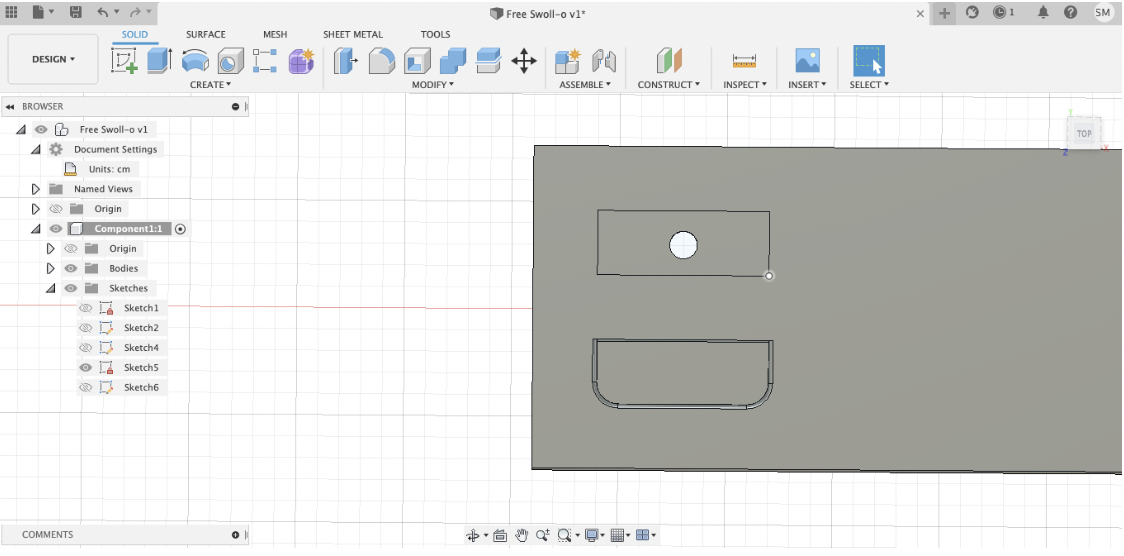Switch to the SURFACE tab
Viewport: 1124px width, 556px height.
tap(205, 34)
